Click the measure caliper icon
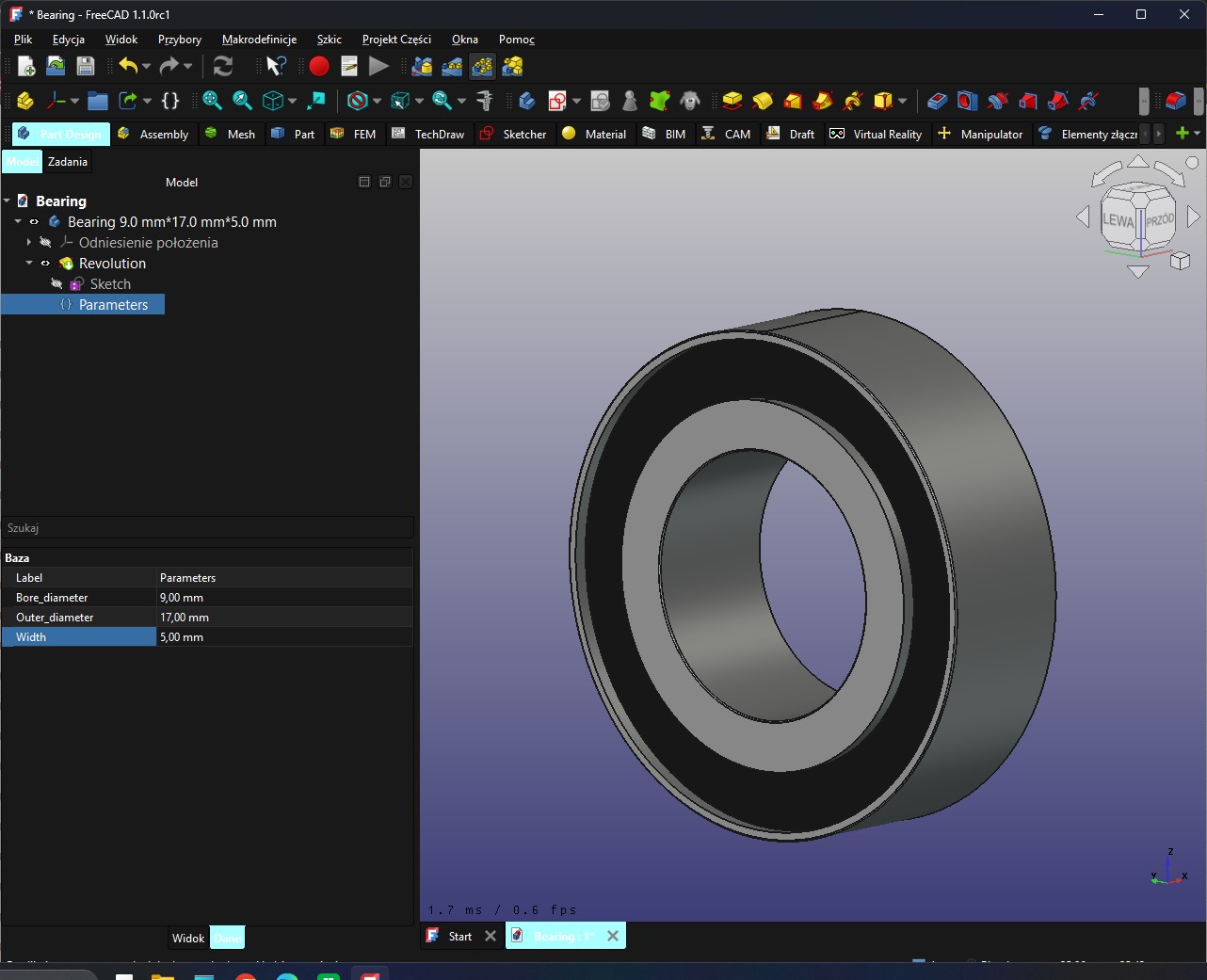 click(x=485, y=101)
